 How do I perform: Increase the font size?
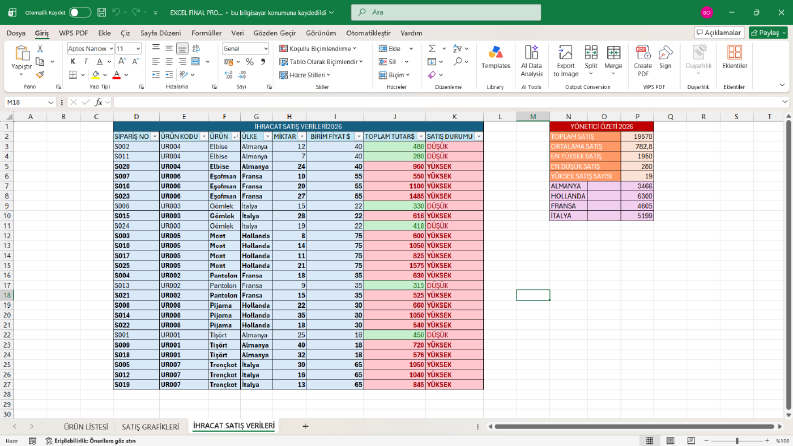pyautogui.click(x=122, y=62)
